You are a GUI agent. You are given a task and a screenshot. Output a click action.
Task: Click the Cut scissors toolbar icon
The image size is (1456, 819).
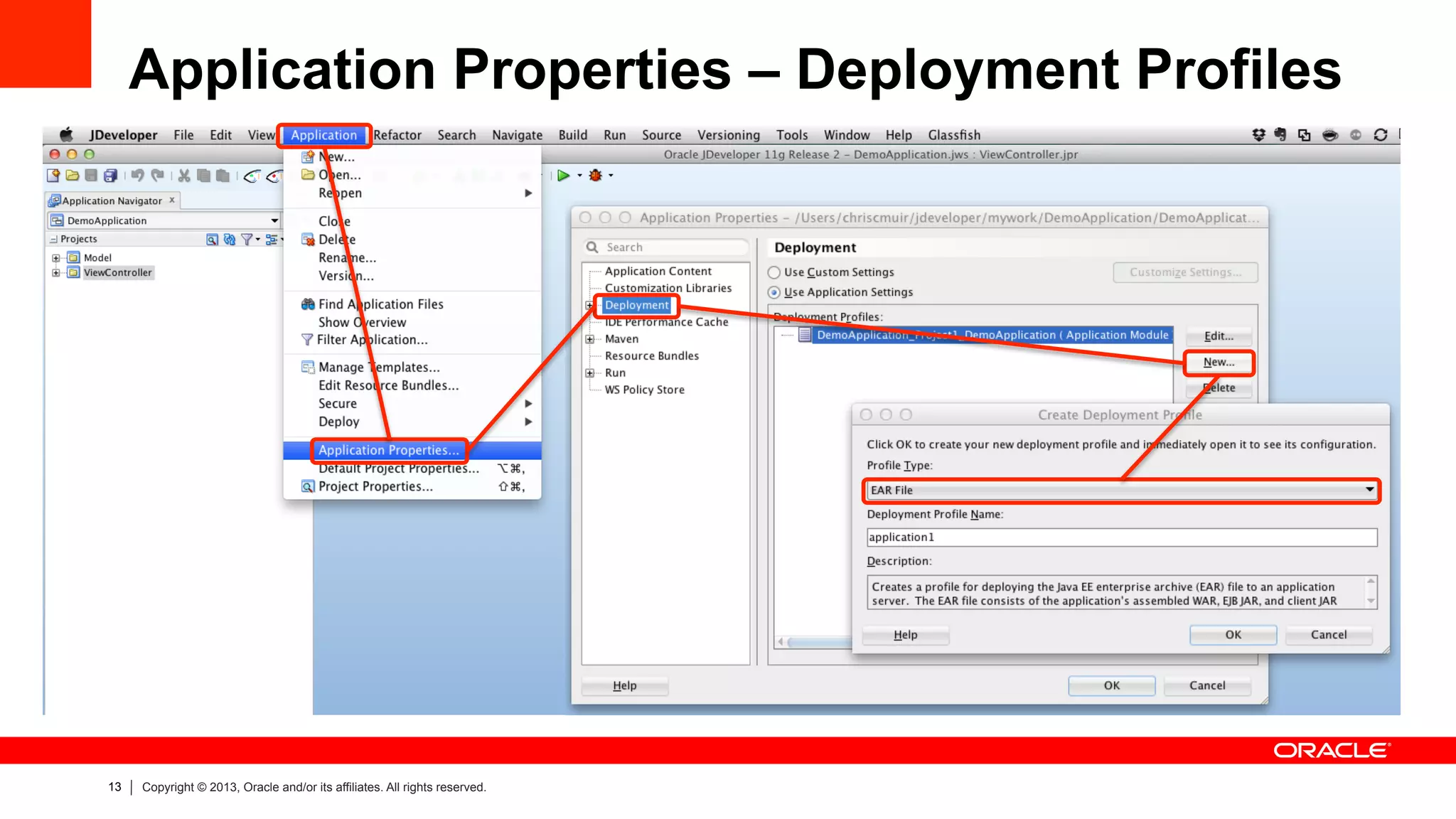(184, 176)
